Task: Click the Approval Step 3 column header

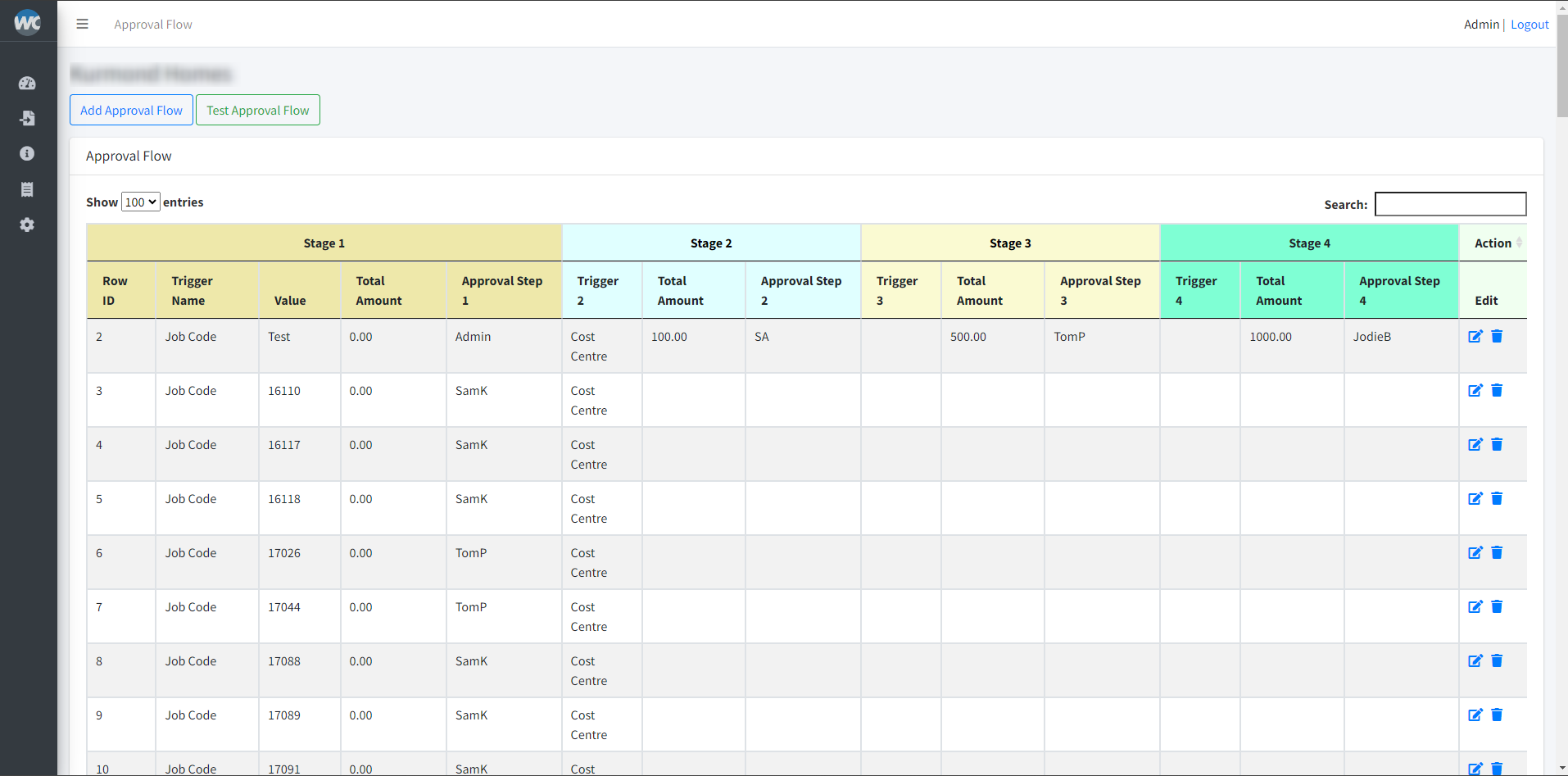Action: (x=1102, y=290)
